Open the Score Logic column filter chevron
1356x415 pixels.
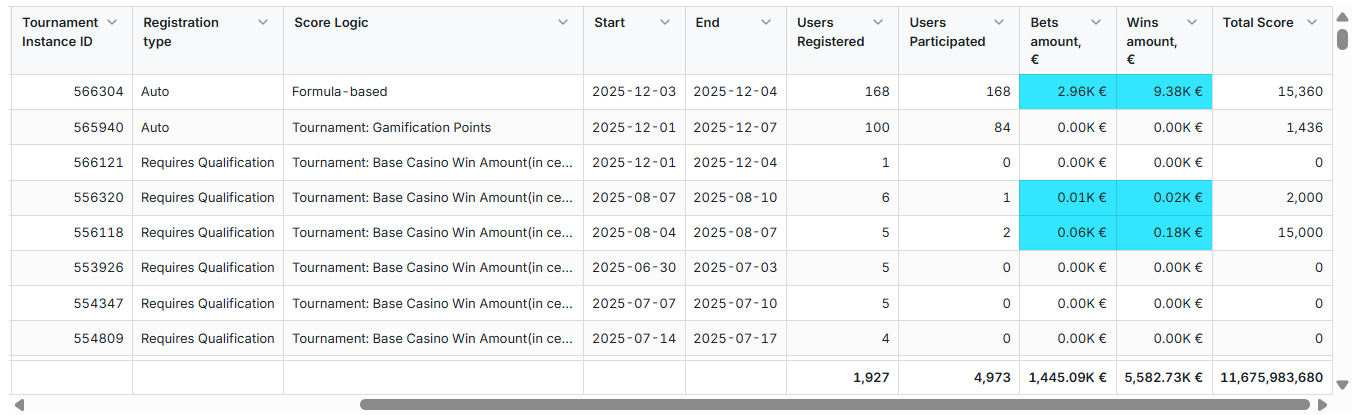pyautogui.click(x=564, y=22)
